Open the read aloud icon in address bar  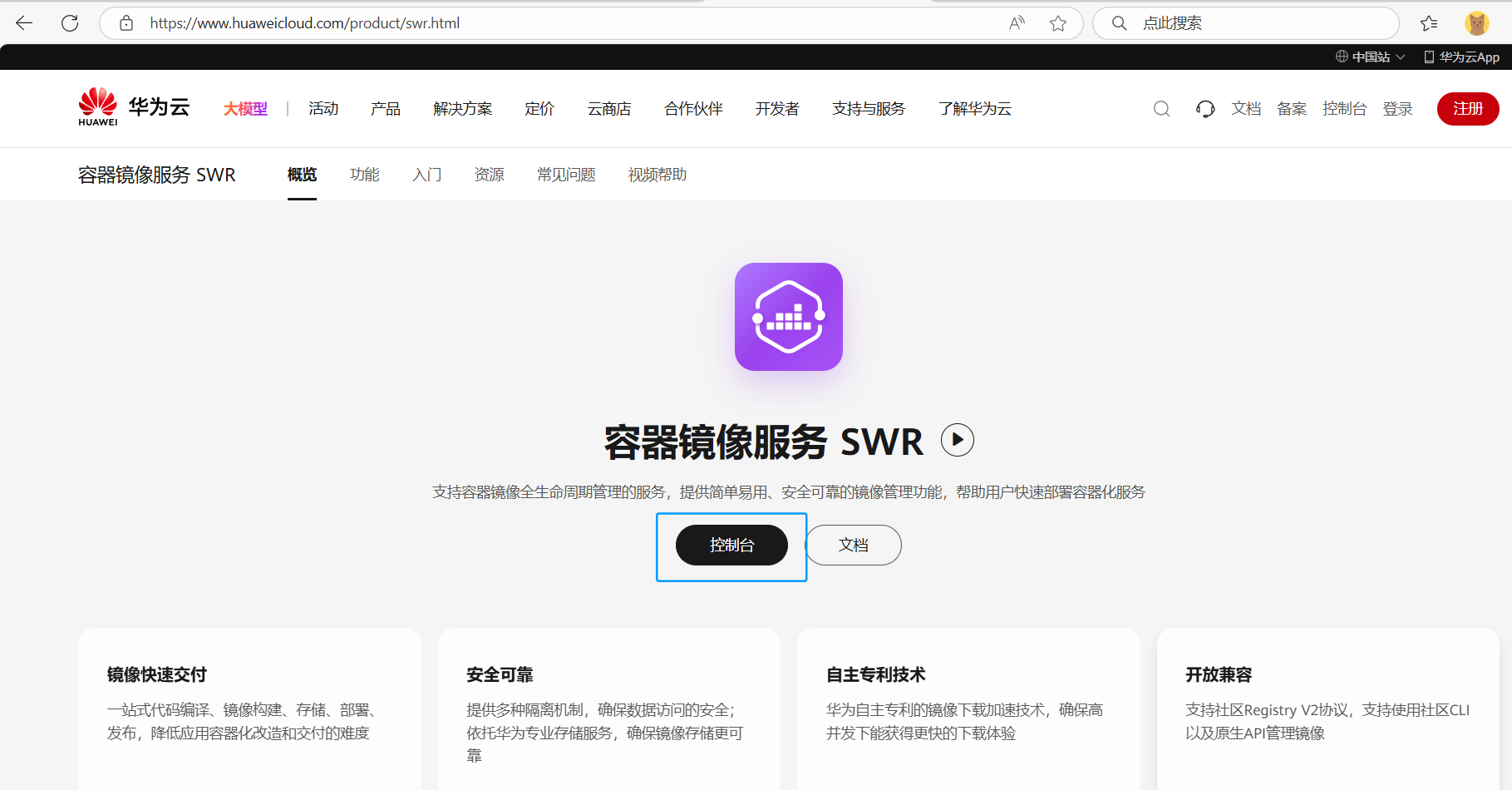[1017, 23]
